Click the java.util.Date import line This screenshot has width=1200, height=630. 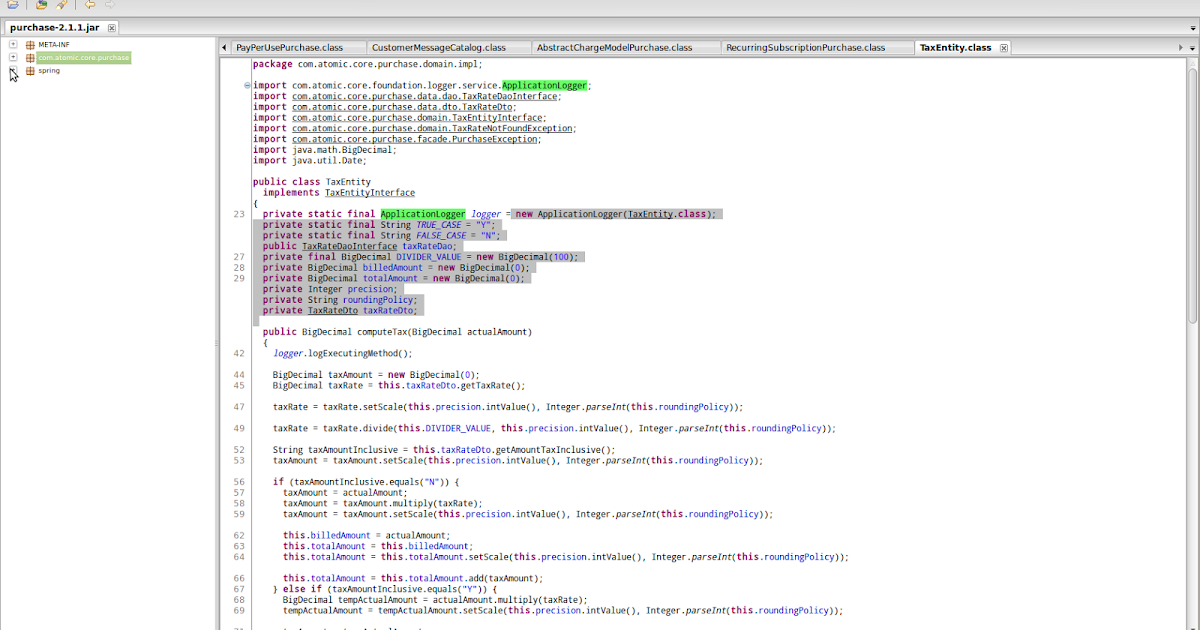pyautogui.click(x=309, y=161)
